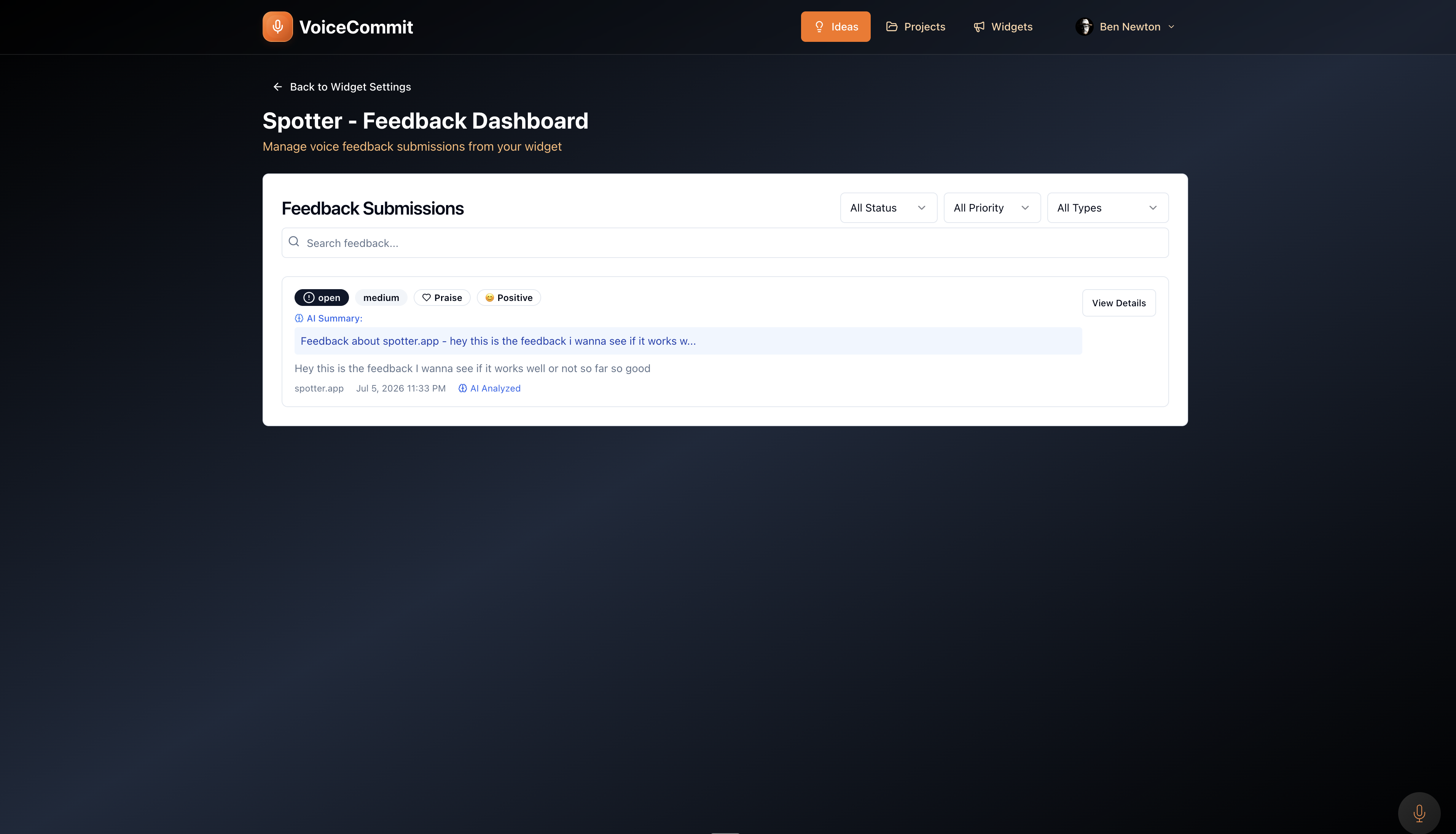Click the AI Summary highlighted text

tap(688, 341)
